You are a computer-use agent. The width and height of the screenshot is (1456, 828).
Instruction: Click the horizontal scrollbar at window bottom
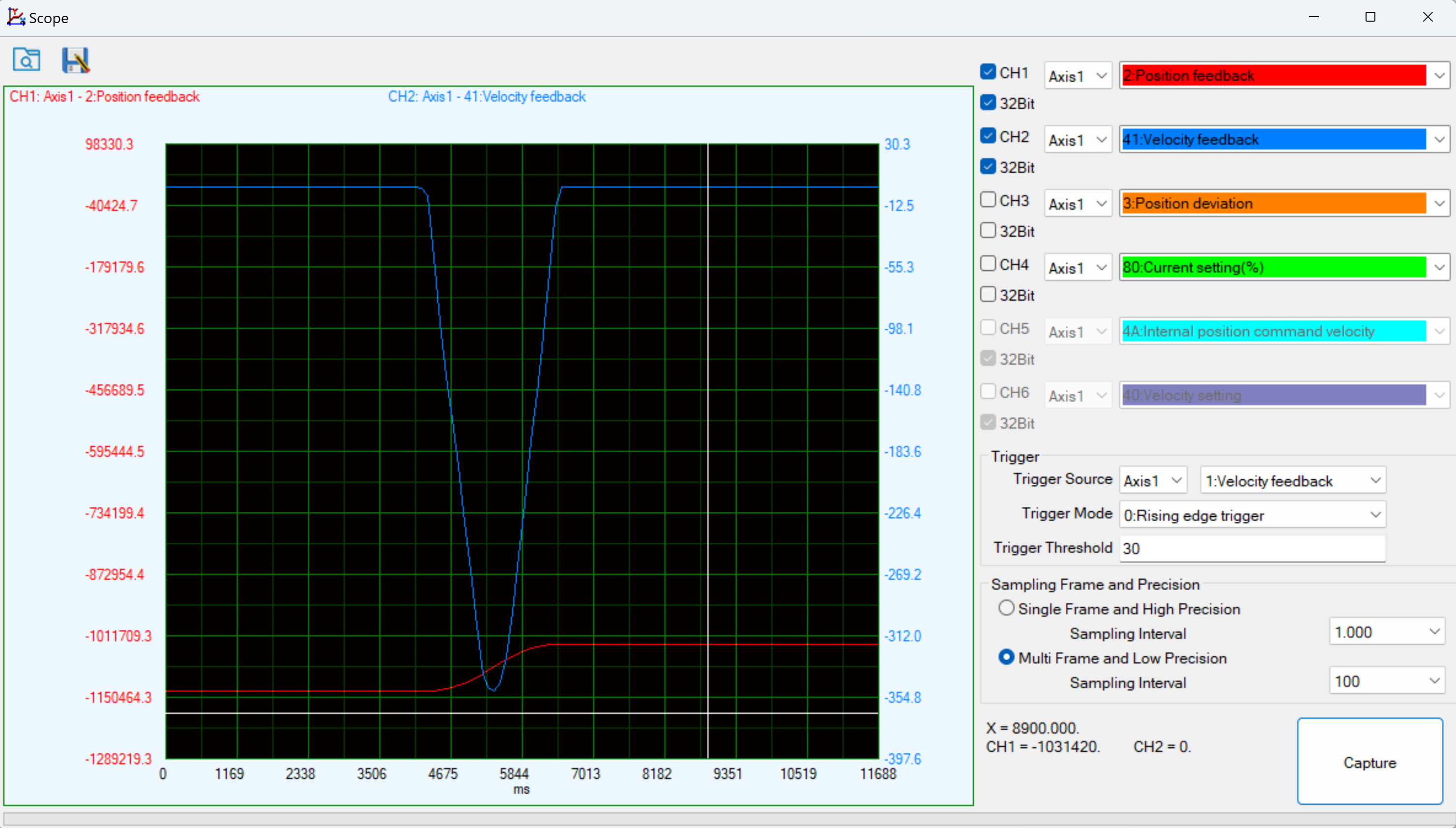pos(728,820)
